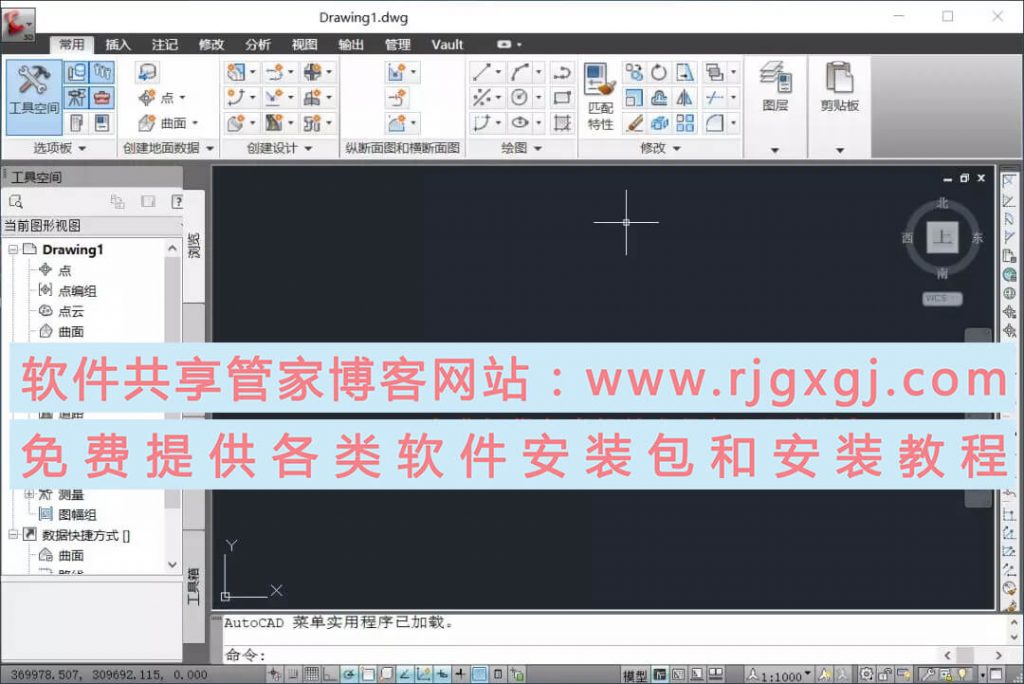Open the WCS coordinate system dropdown
The width and height of the screenshot is (1024, 684).
[x=942, y=299]
